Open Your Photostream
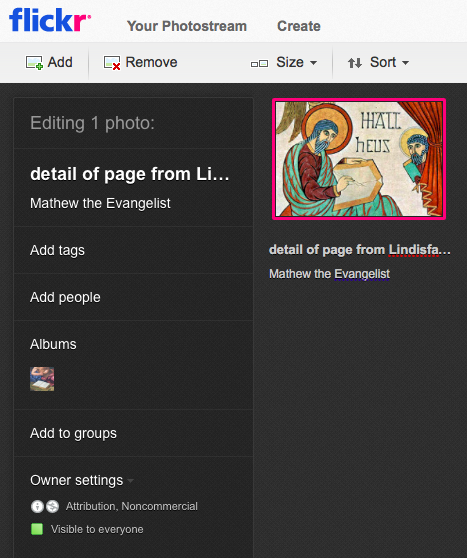The height and width of the screenshot is (558, 467). (x=187, y=26)
